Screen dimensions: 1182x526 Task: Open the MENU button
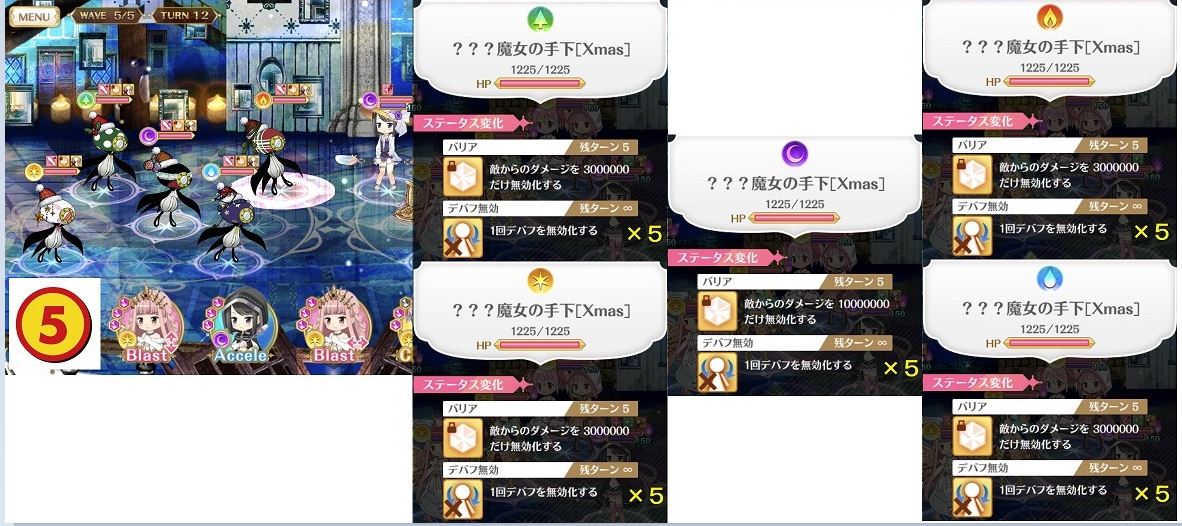pos(34,16)
